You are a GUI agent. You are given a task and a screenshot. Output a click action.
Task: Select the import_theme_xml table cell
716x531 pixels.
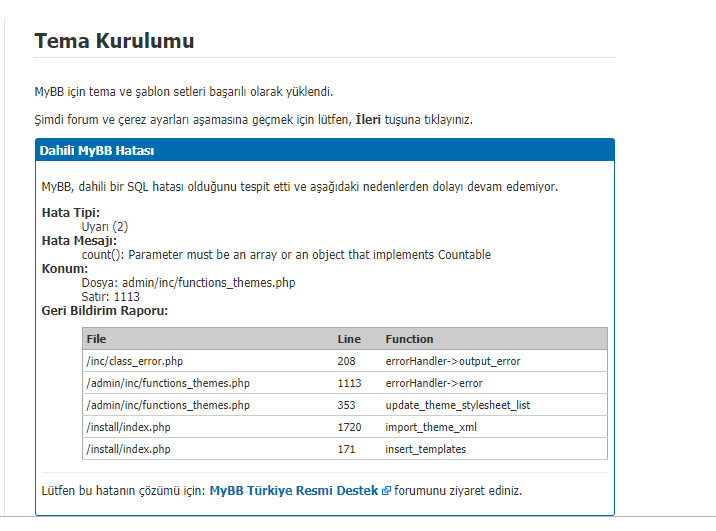pyautogui.click(x=431, y=427)
